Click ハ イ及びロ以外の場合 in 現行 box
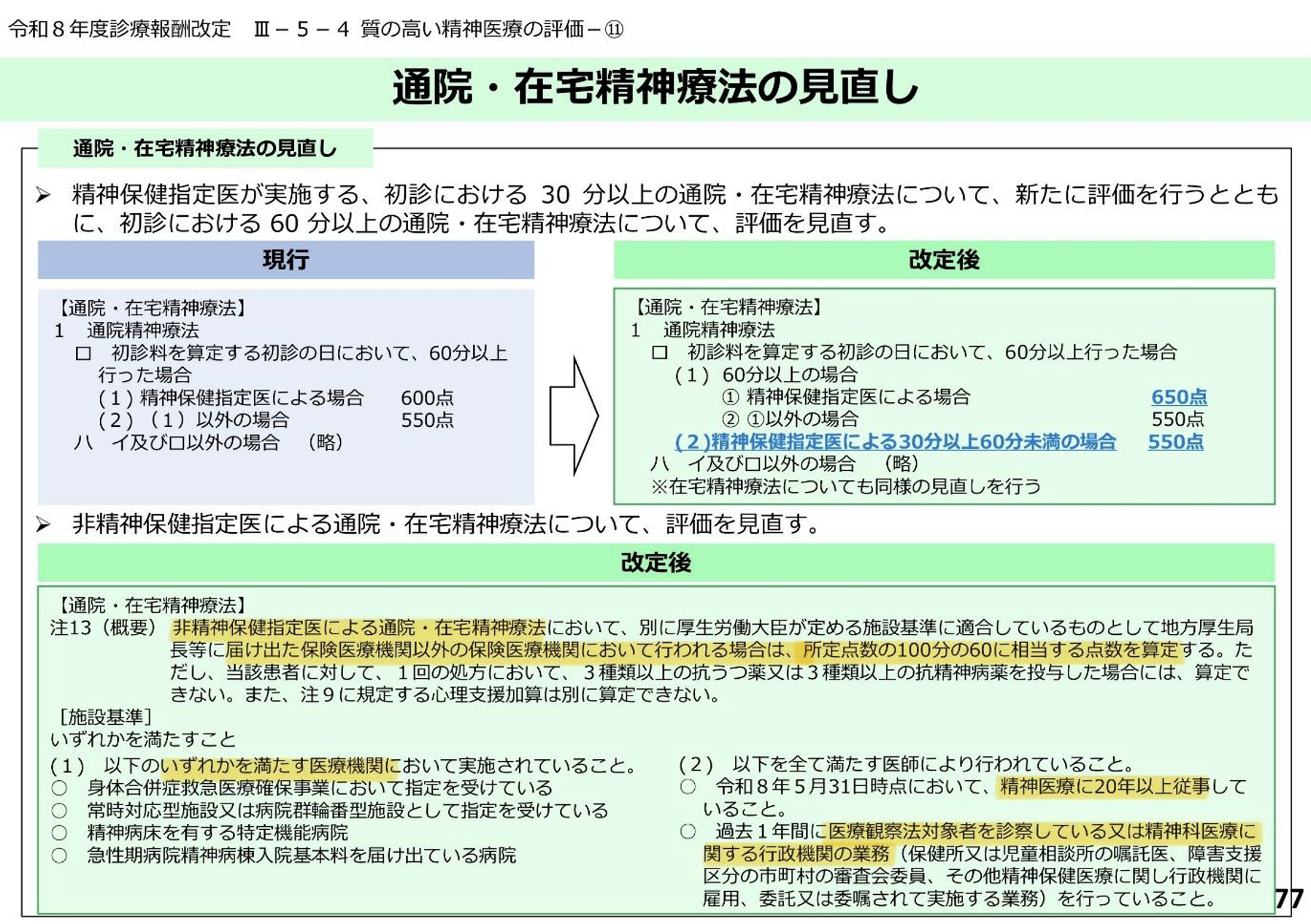This screenshot has width=1311, height=924. point(208,443)
